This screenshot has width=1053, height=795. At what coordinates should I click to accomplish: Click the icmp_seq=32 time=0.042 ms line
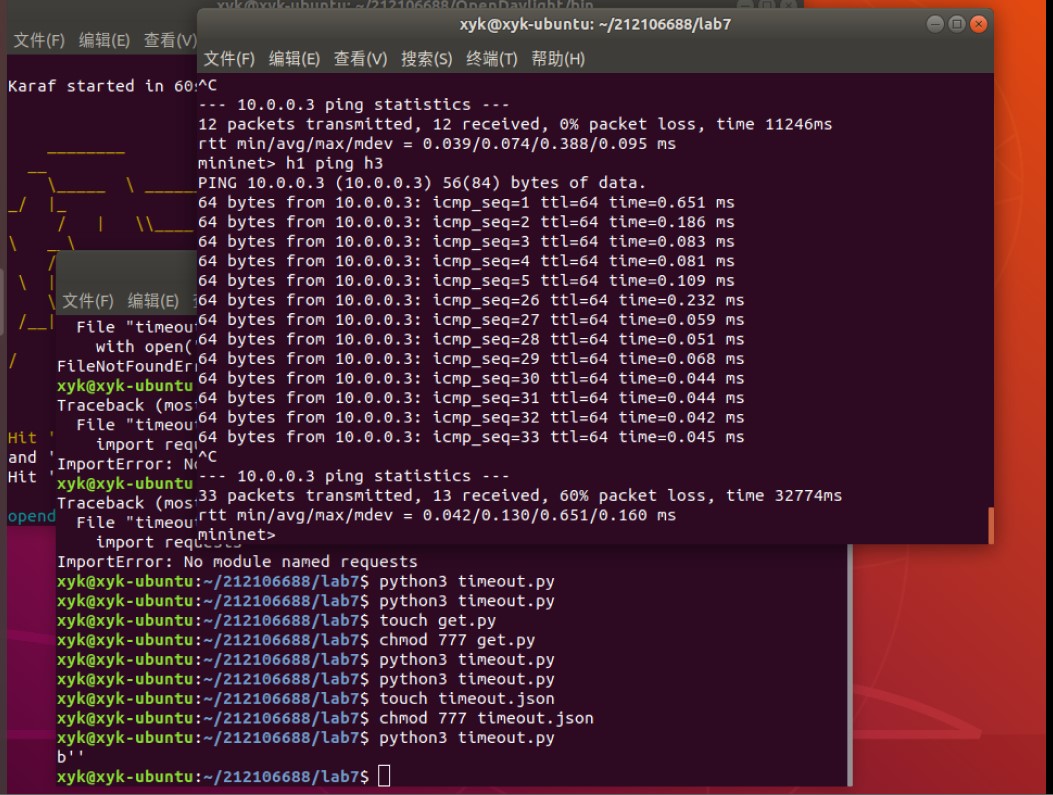click(x=471, y=417)
